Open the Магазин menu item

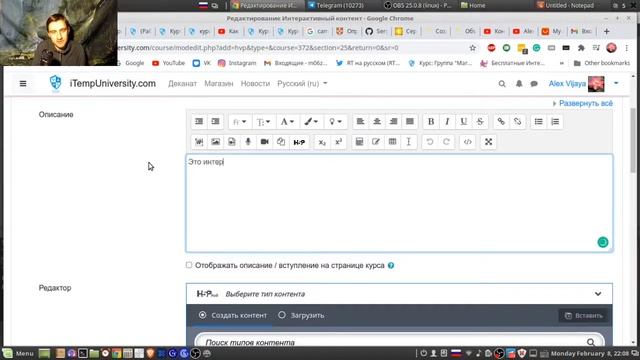(219, 84)
